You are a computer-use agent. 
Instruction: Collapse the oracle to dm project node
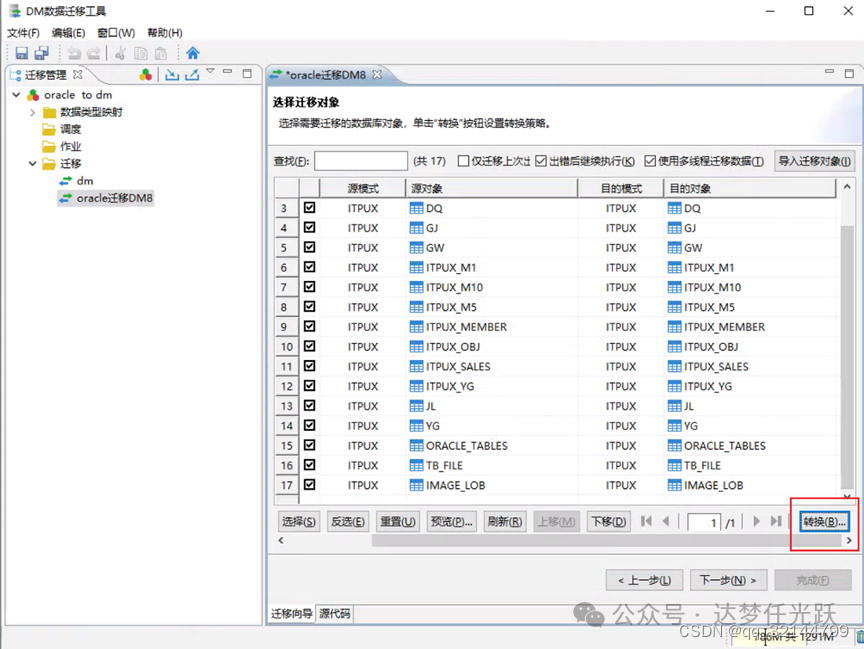(x=17, y=95)
